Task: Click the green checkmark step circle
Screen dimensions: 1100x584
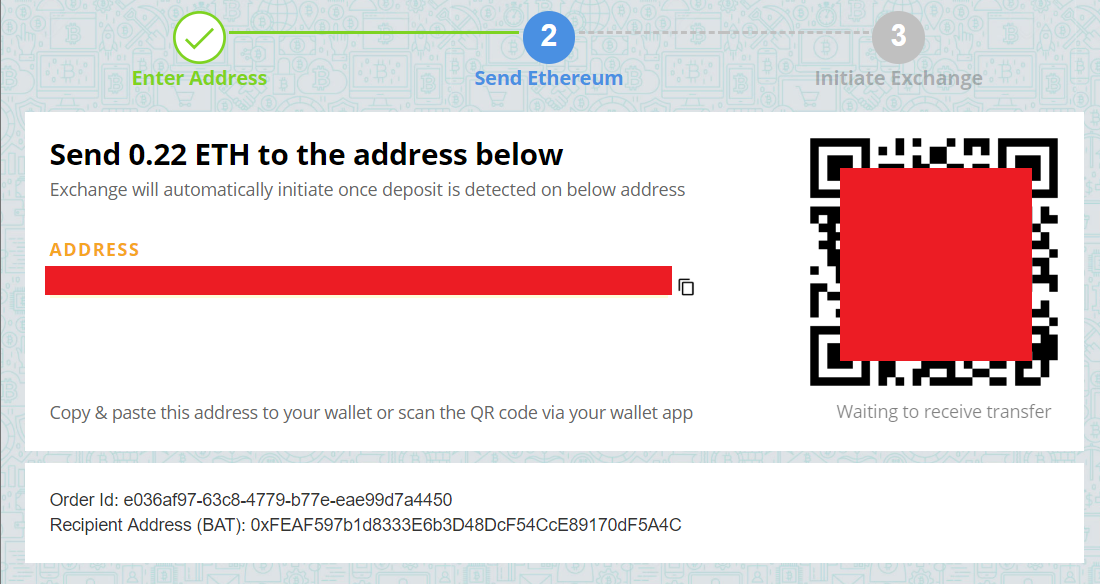Action: pos(199,37)
